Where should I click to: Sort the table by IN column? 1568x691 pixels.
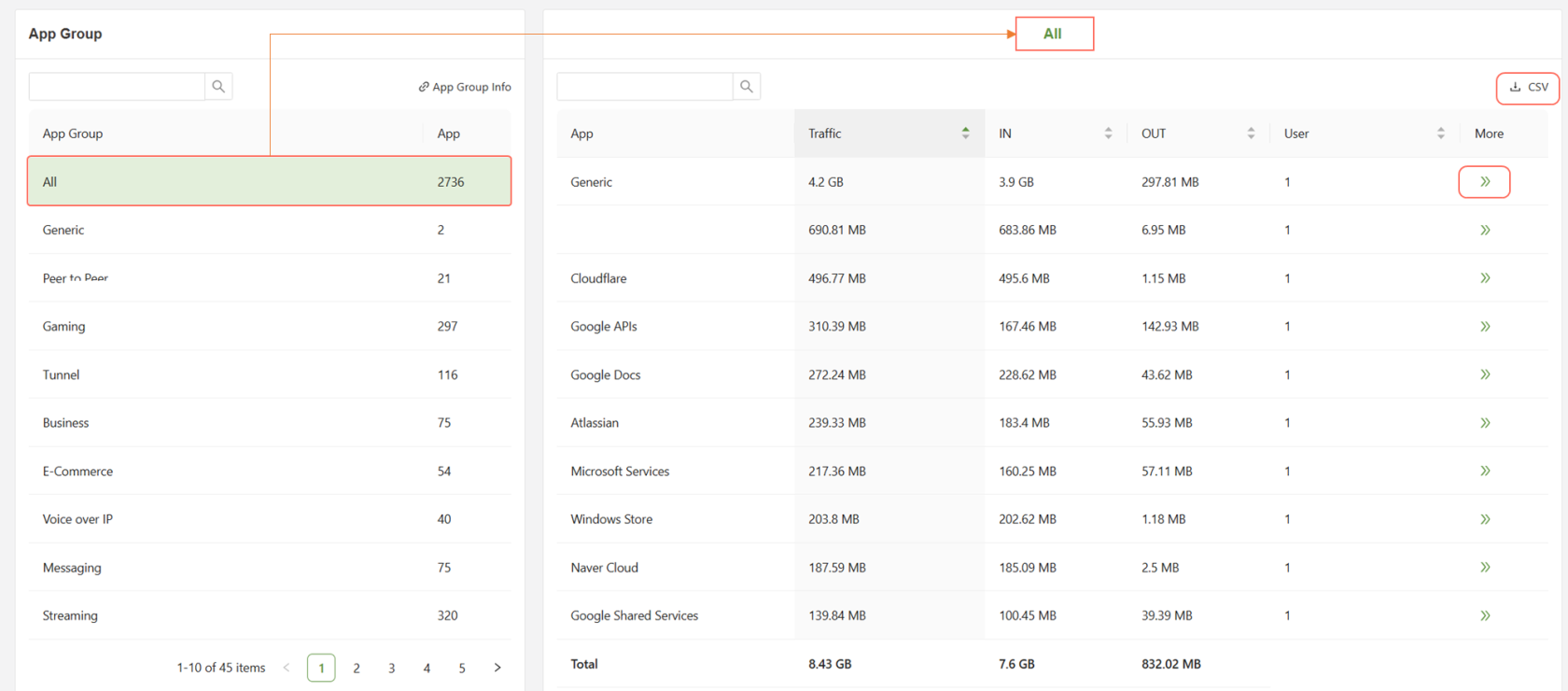1108,134
